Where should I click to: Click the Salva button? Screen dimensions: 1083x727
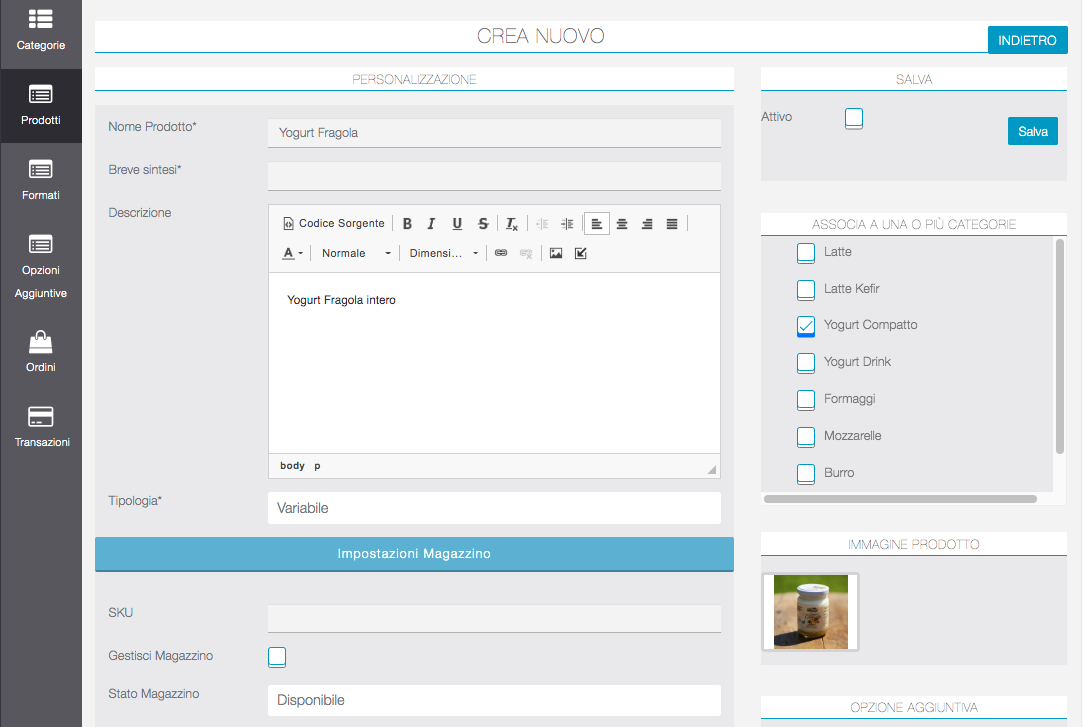pos(1032,131)
